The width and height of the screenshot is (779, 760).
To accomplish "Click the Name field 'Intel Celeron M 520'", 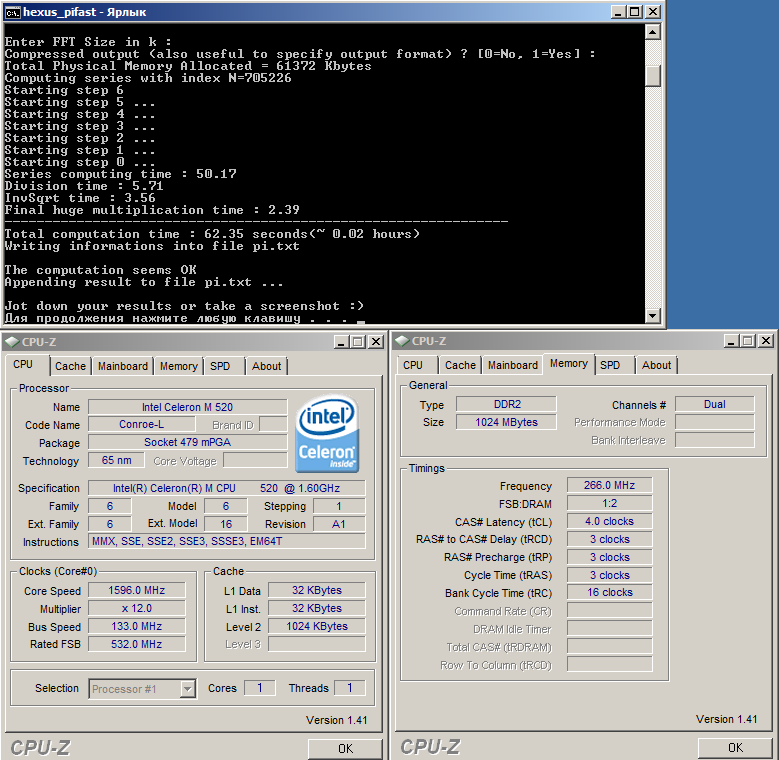I will 188,407.
